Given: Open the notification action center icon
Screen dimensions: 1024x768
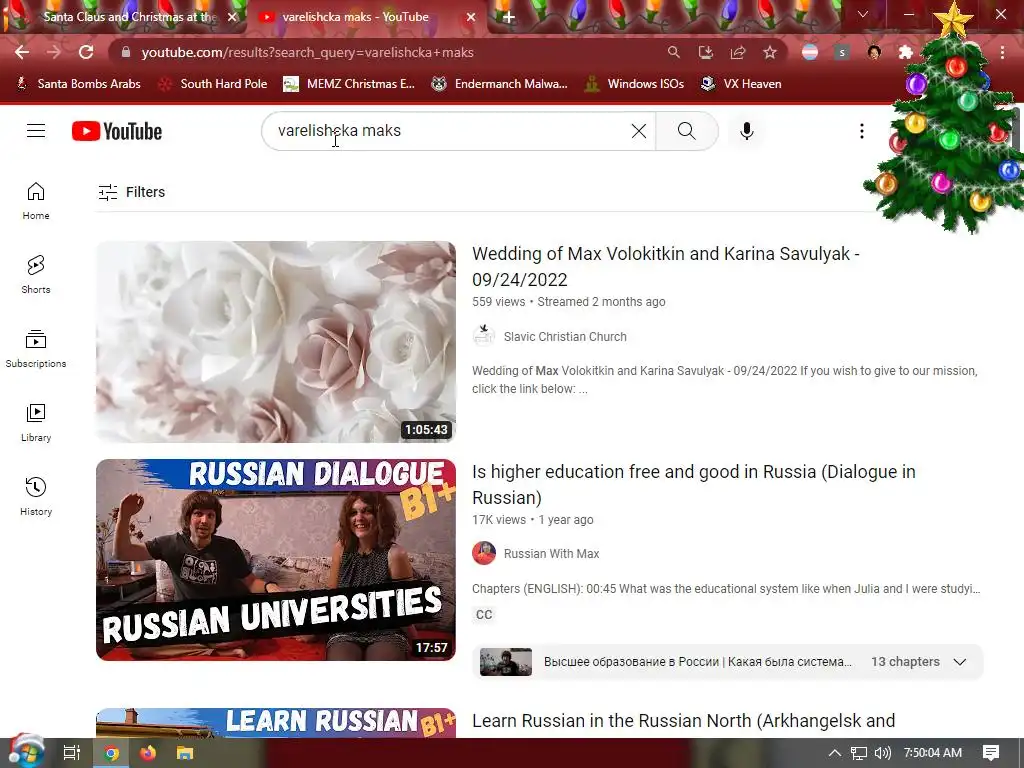Looking at the screenshot, I should [991, 753].
